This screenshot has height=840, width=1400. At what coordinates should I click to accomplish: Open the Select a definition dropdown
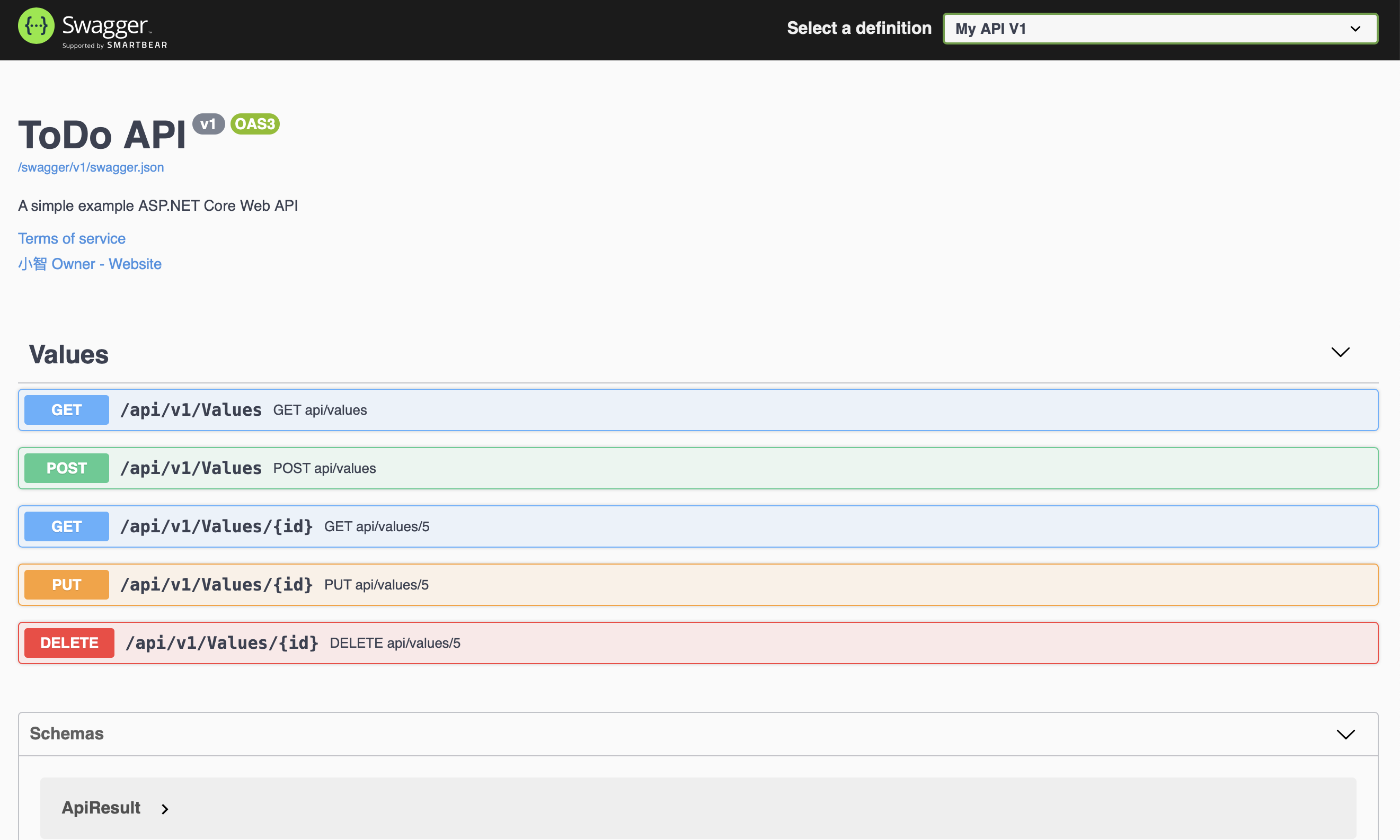(x=1159, y=28)
